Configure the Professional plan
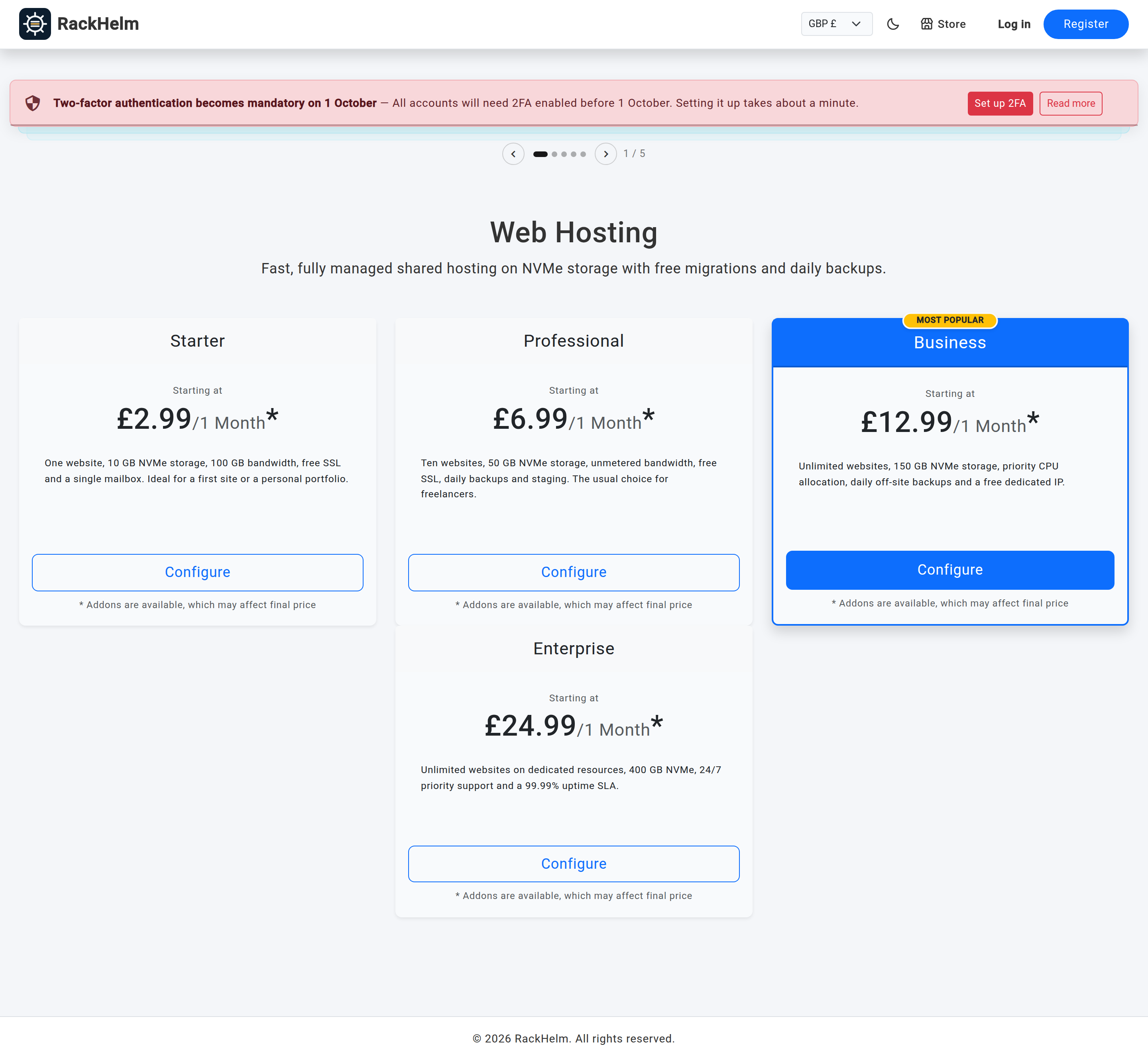 [x=574, y=573]
